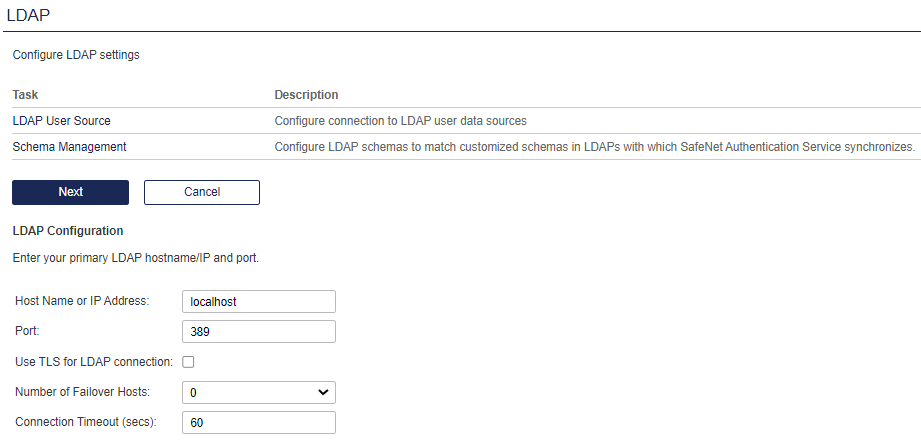921x441 pixels.
Task: Expand the Number of Failover Hosts dropdown
Action: point(259,393)
